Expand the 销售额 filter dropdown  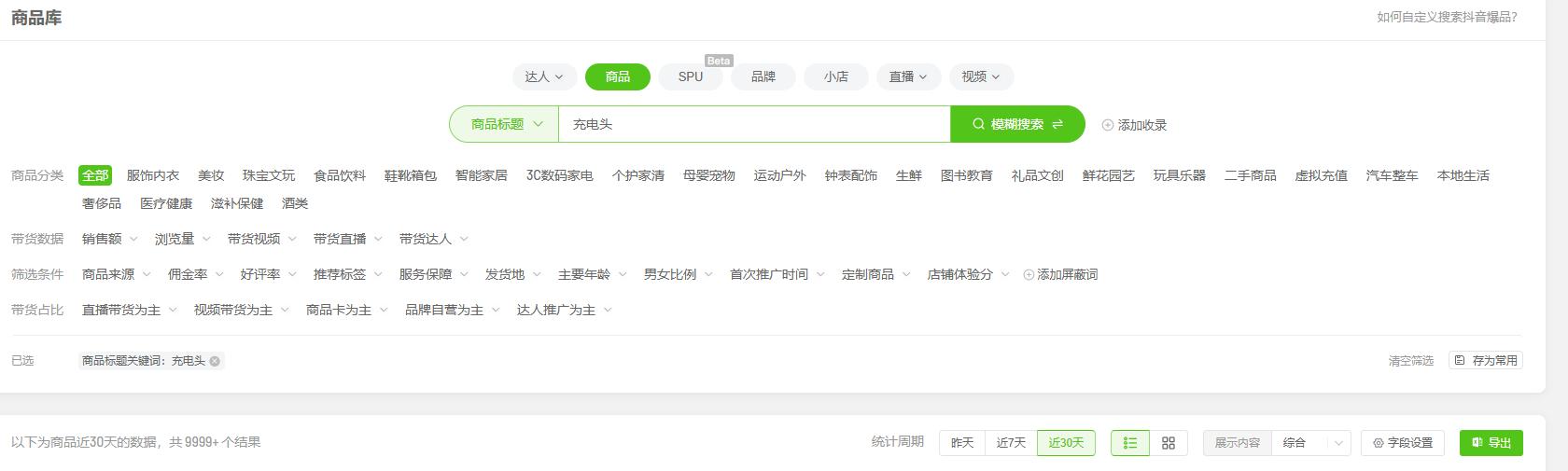[109, 239]
